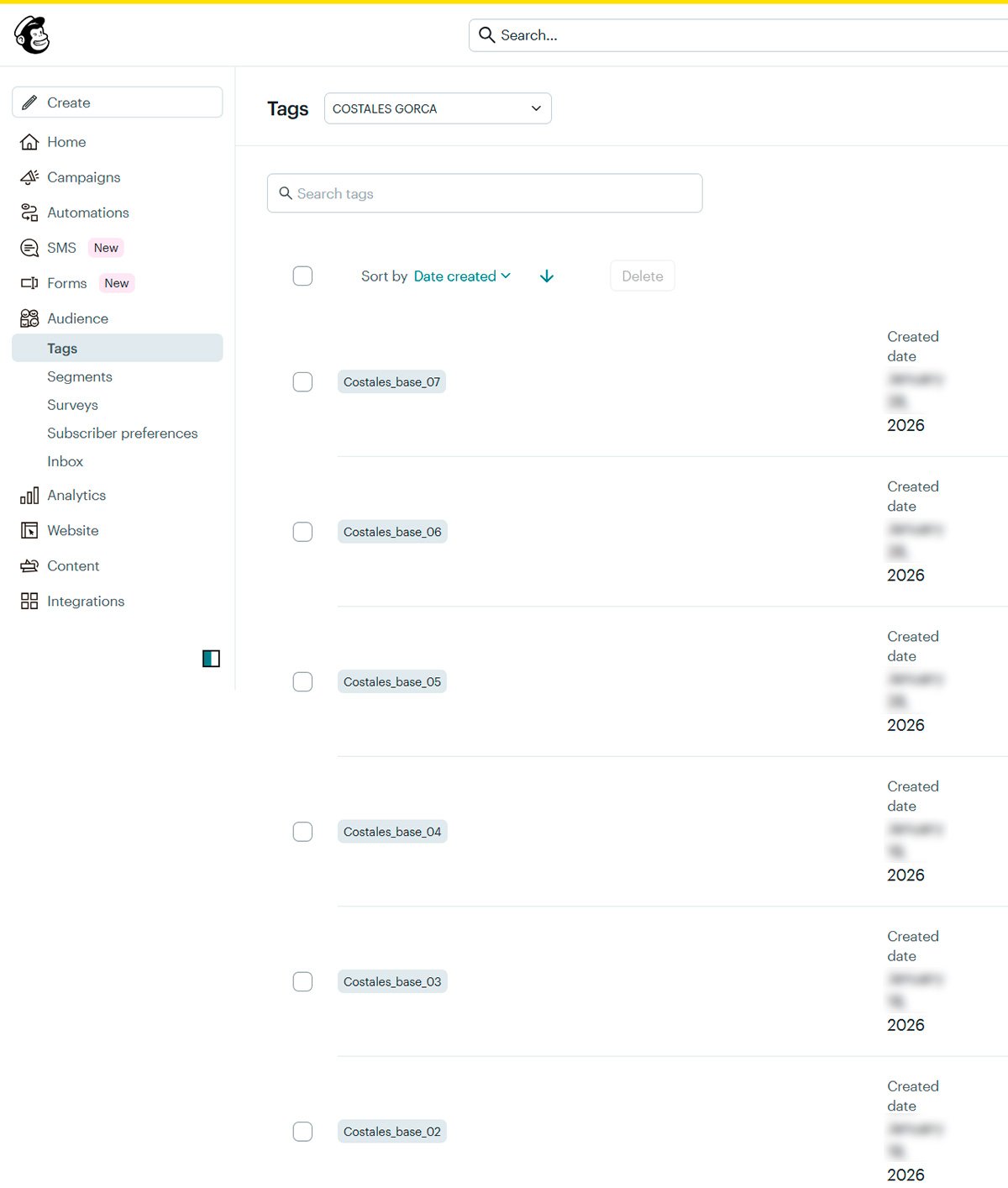
Task: Open the COSTALES GORCA audience dropdown
Action: 438,108
